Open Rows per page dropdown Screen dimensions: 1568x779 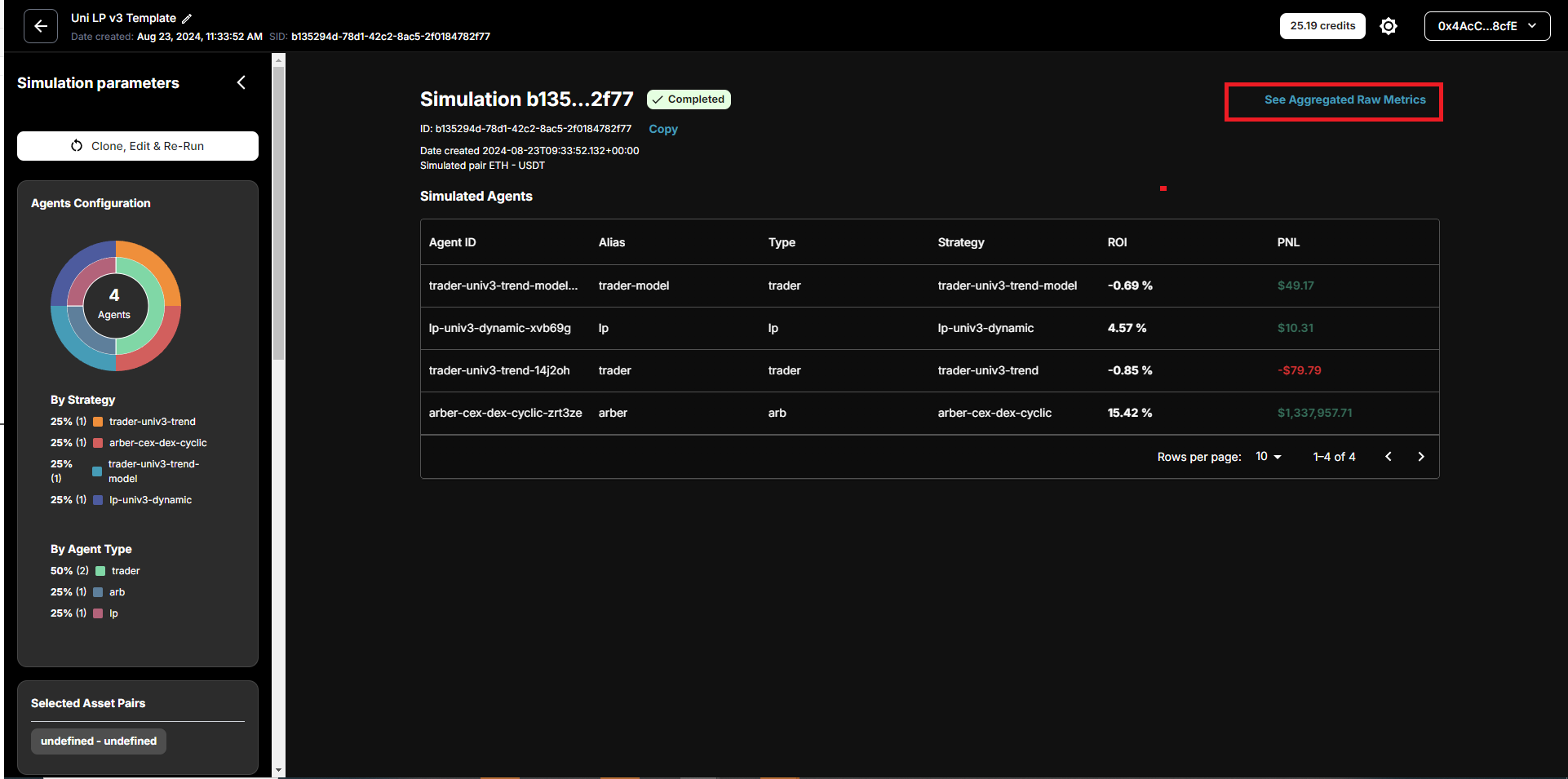(x=1269, y=457)
